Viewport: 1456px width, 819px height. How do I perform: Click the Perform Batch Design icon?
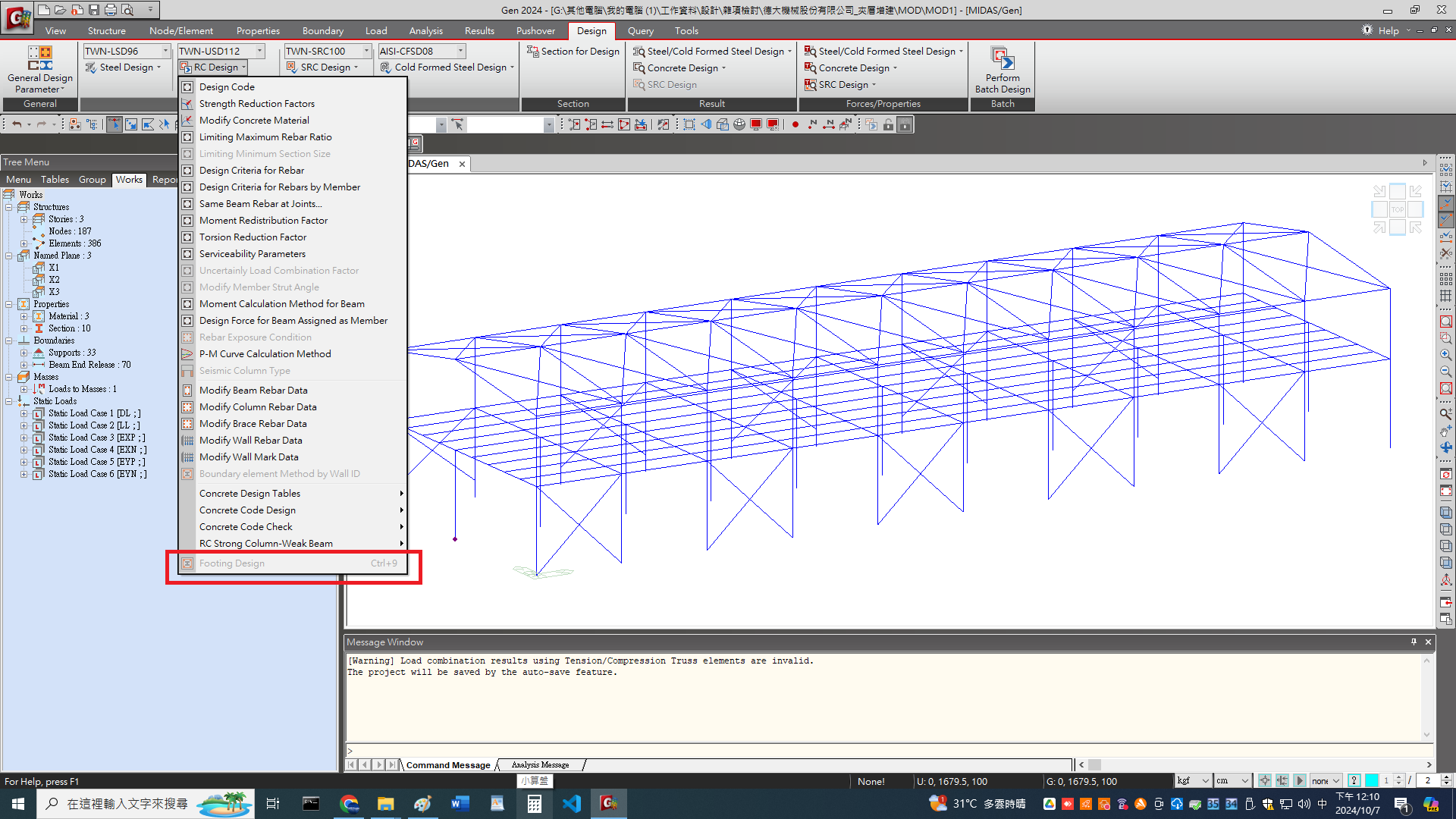pos(1003,59)
